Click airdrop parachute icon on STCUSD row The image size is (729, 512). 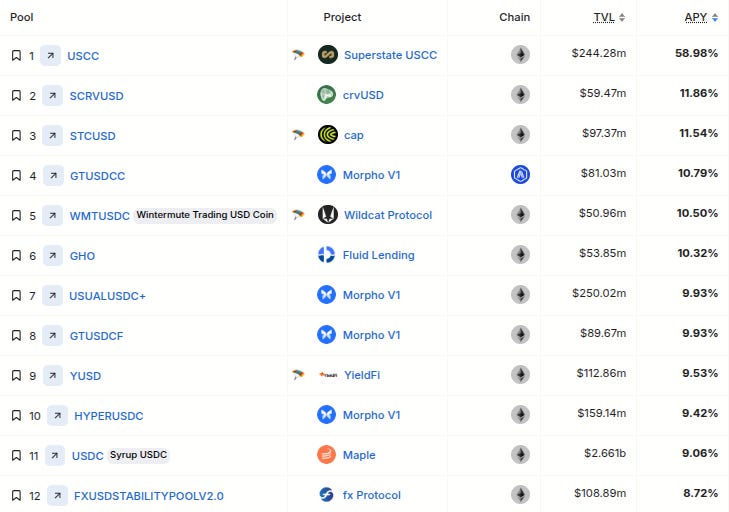pyautogui.click(x=298, y=135)
